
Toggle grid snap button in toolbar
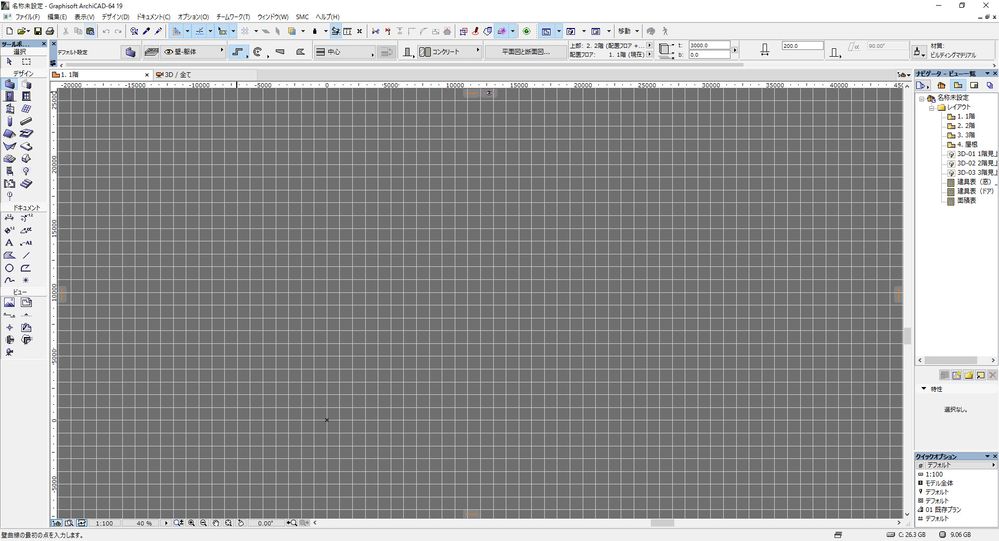(x=245, y=31)
